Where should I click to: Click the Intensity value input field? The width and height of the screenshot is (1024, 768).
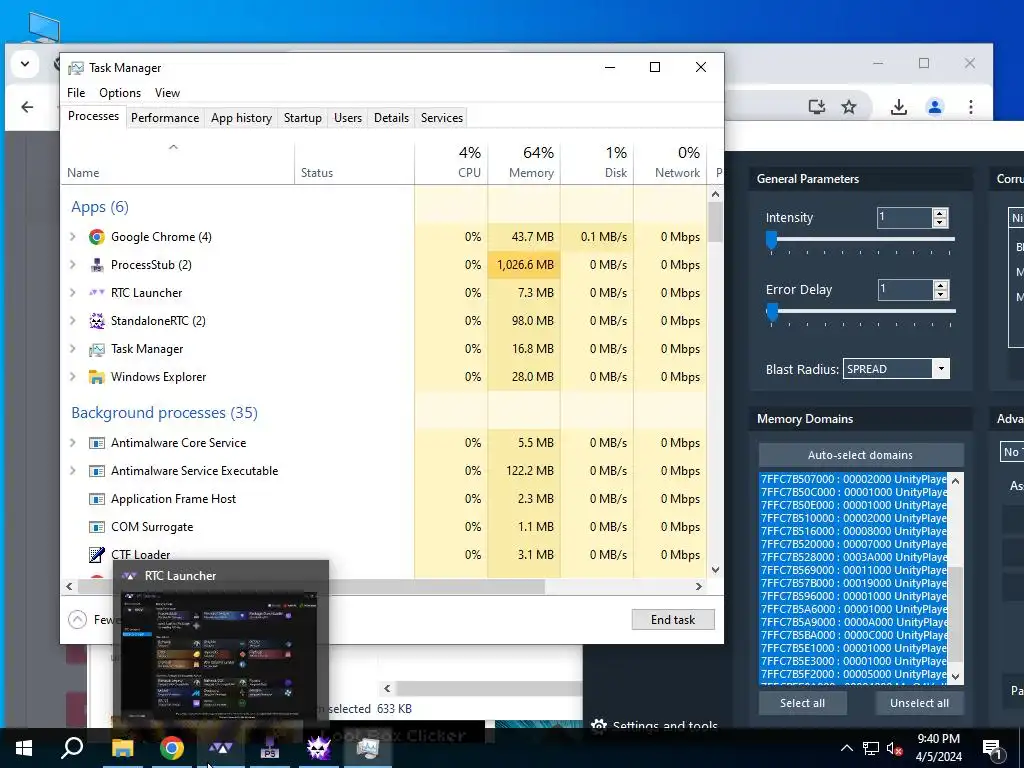[x=904, y=217]
